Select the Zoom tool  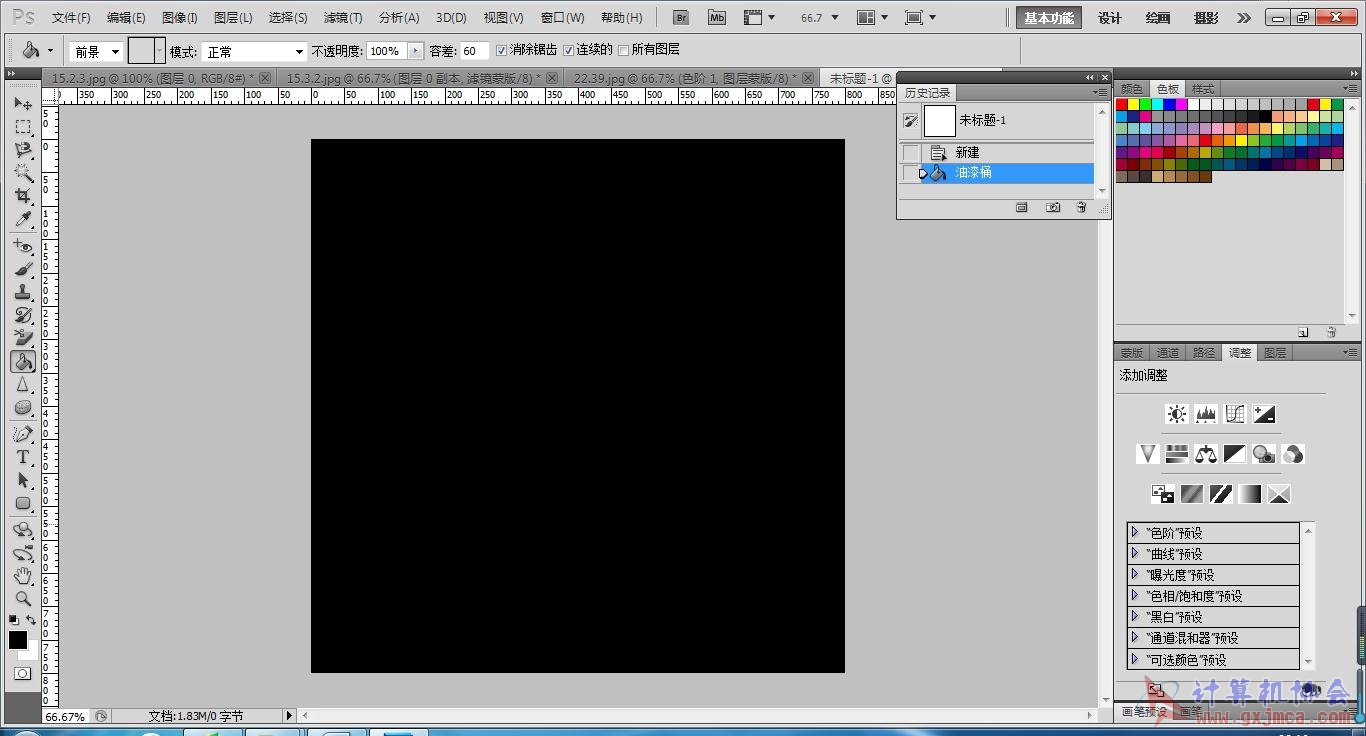[23, 599]
